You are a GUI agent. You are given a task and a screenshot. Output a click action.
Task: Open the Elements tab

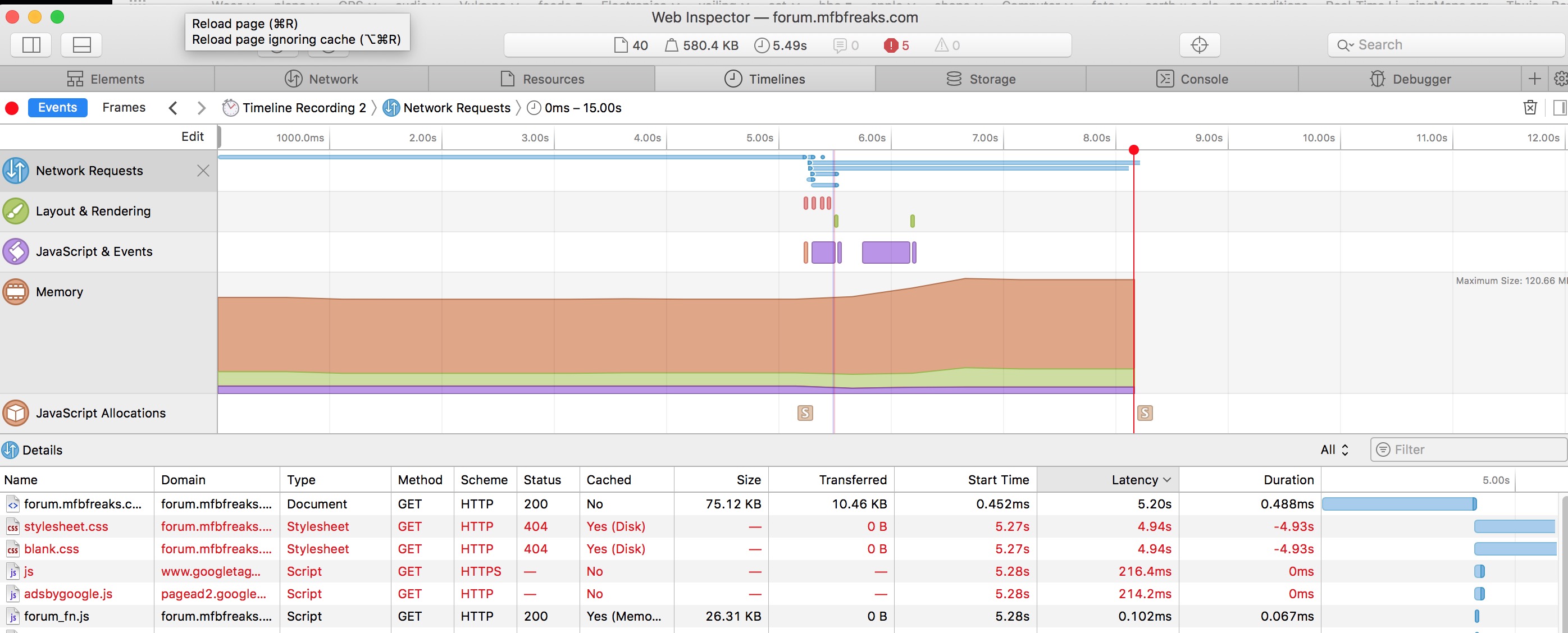(x=107, y=79)
